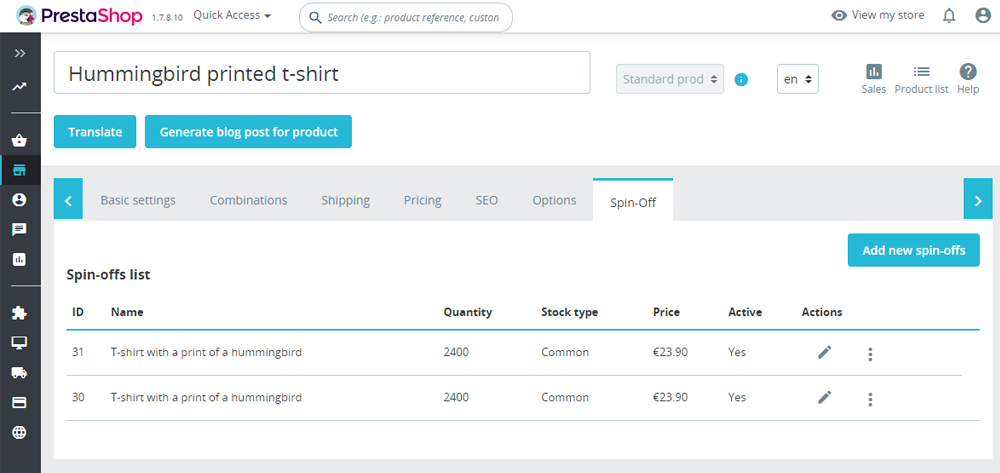Viewport: 1000px width, 473px height.
Task: Edit spin-off 31 with pencil icon
Action: (825, 352)
